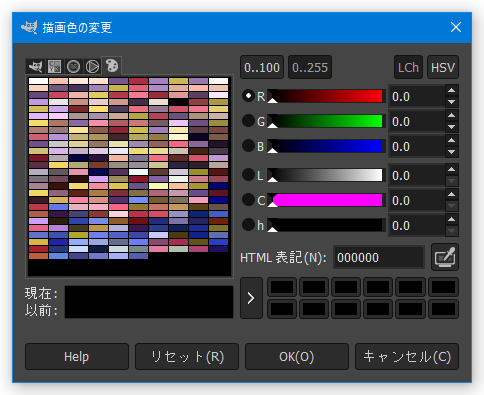Increase the G value with up arrow
Image resolution: width=484 pixels, height=395 pixels.
(x=452, y=115)
